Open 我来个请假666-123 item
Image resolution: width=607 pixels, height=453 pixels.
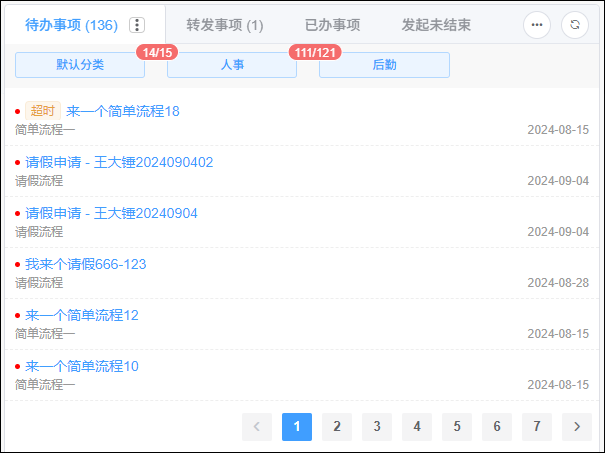[86, 264]
